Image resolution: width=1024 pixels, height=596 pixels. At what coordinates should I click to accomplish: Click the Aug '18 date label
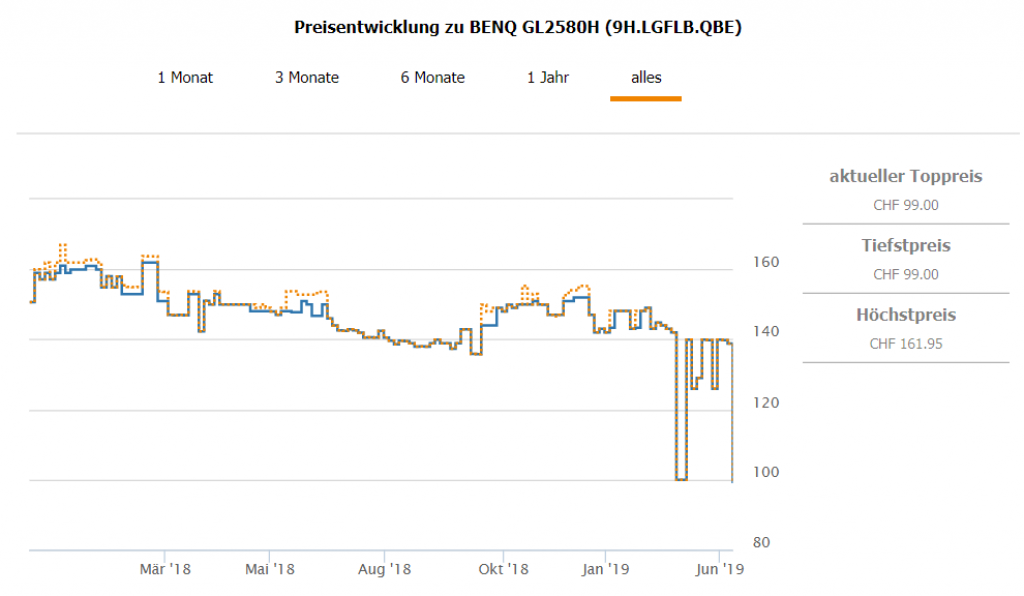coord(385,569)
